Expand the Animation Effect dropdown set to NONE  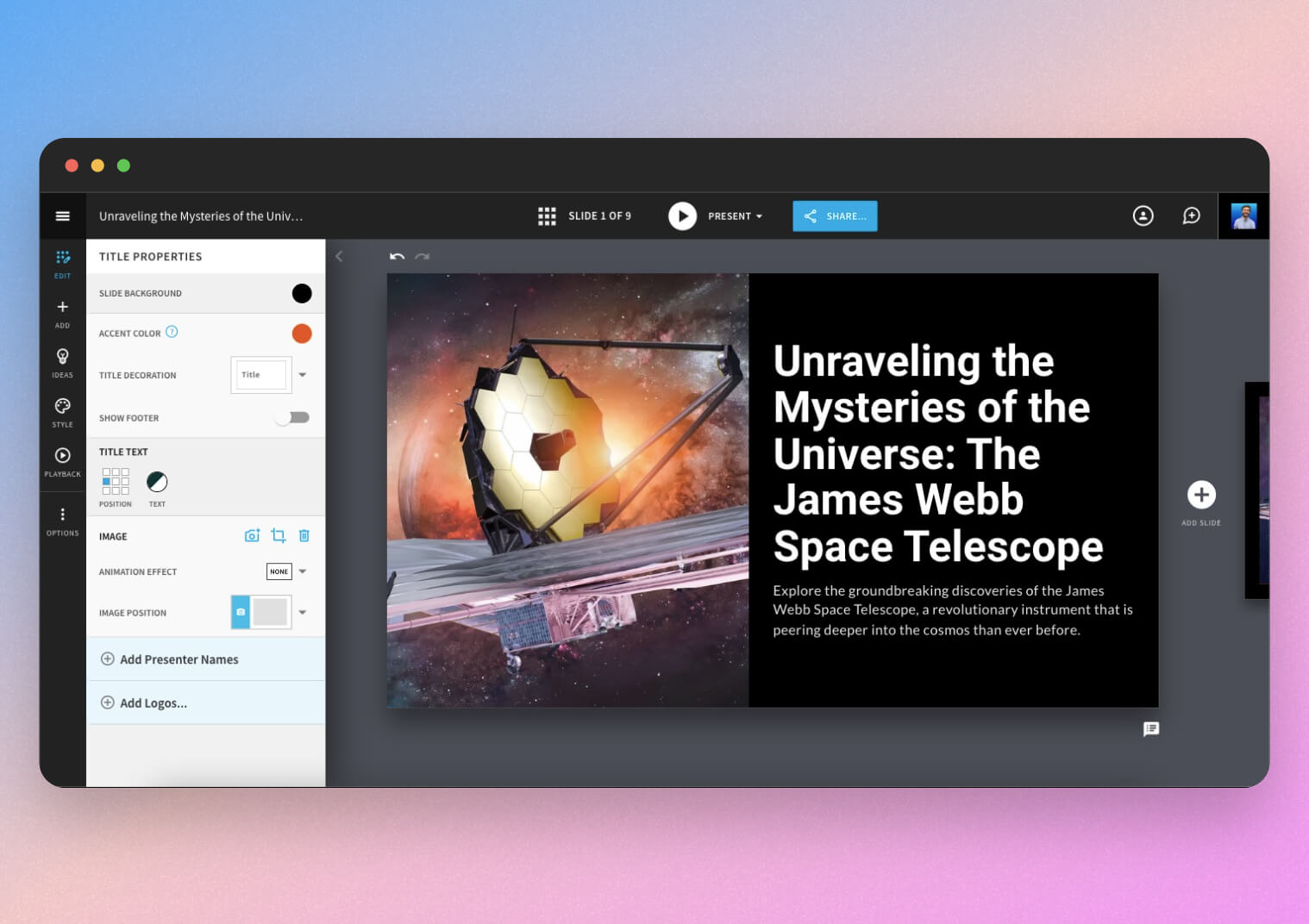(x=302, y=571)
